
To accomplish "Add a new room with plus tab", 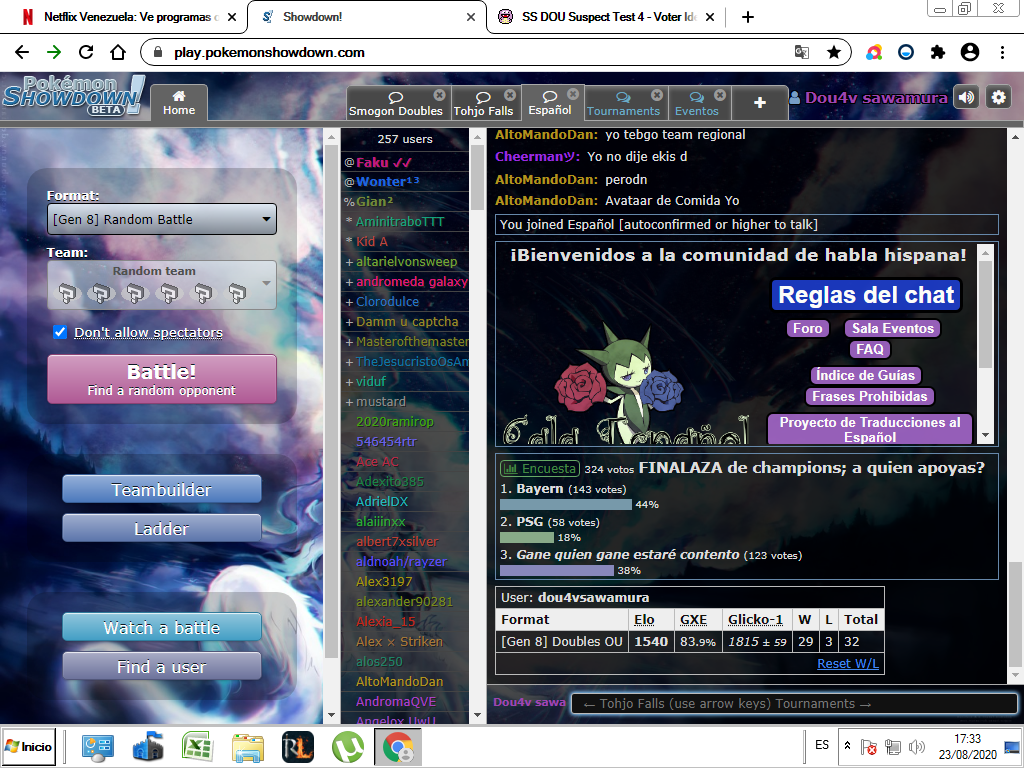I will tap(760, 103).
